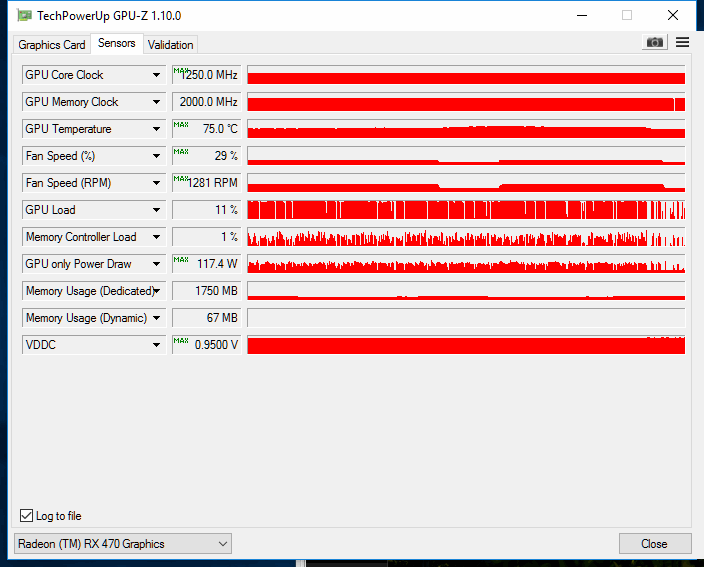The height and width of the screenshot is (567, 704).
Task: Click the 1281 RPM fan reading
Action: [207, 183]
